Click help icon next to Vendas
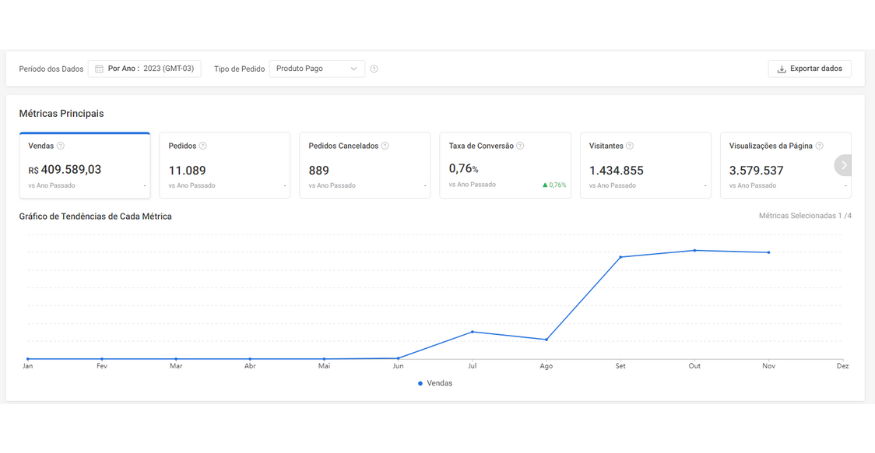 [x=61, y=146]
